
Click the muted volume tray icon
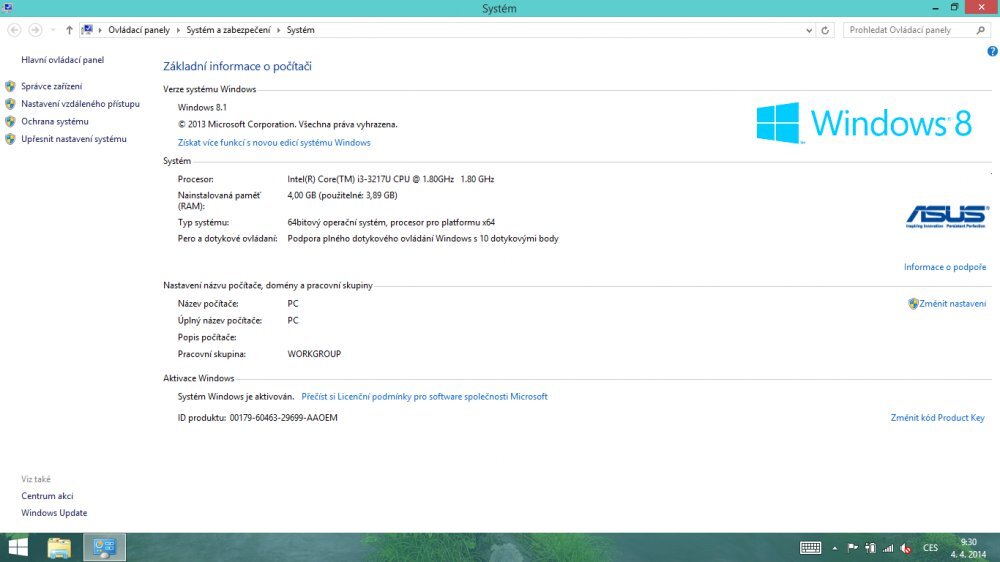click(x=906, y=548)
